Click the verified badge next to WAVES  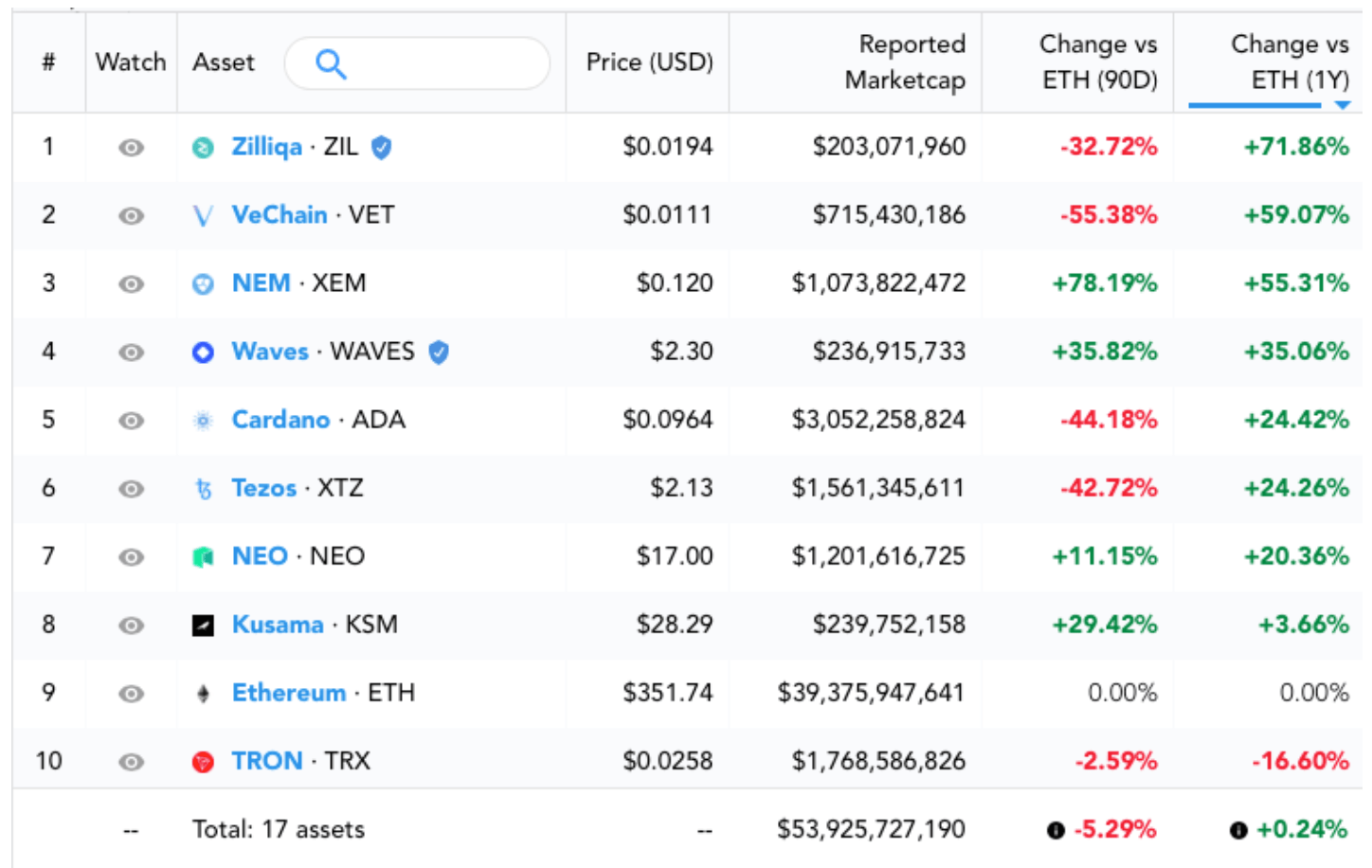point(438,353)
